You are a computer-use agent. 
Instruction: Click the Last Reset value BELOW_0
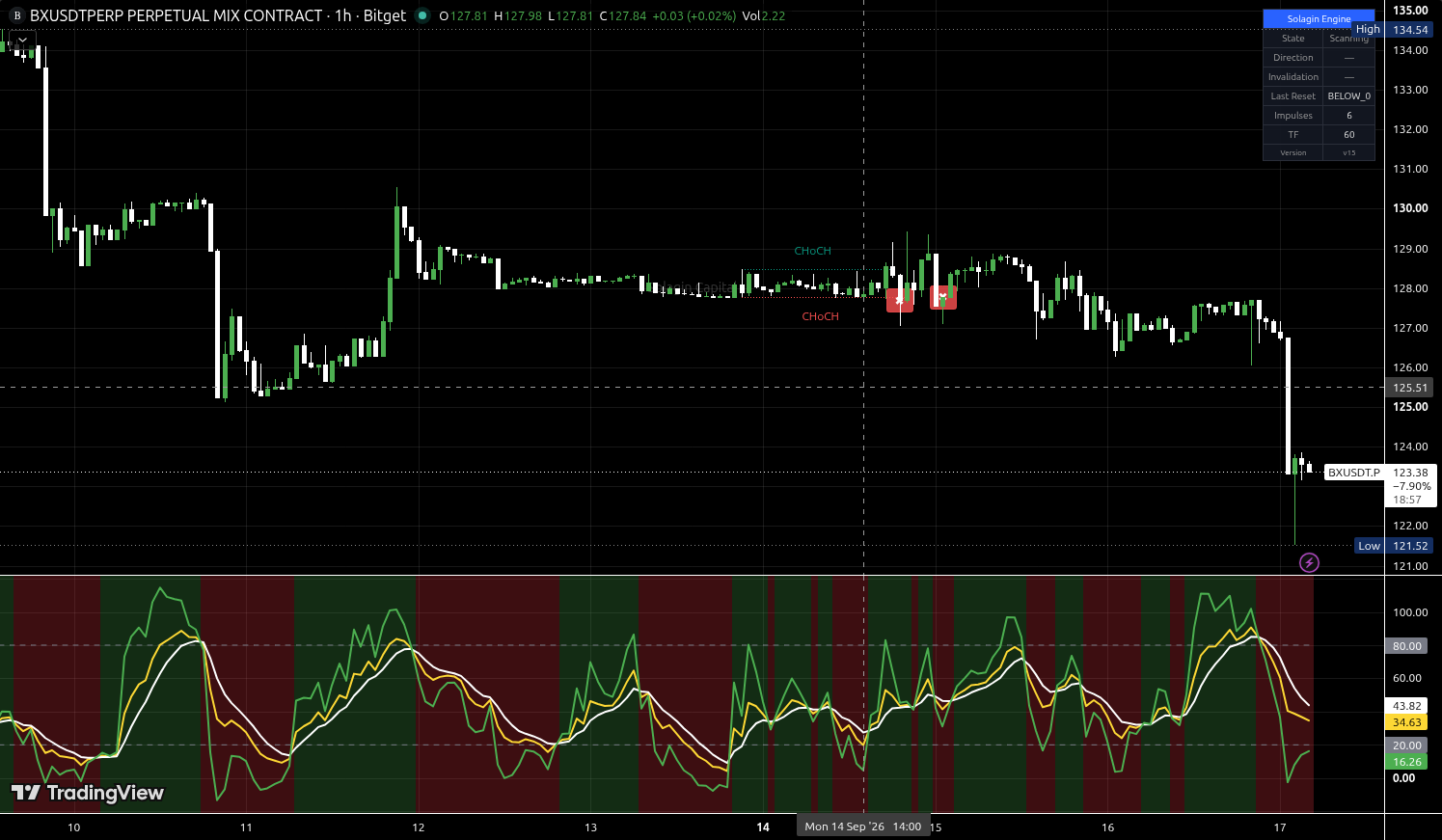point(1348,96)
